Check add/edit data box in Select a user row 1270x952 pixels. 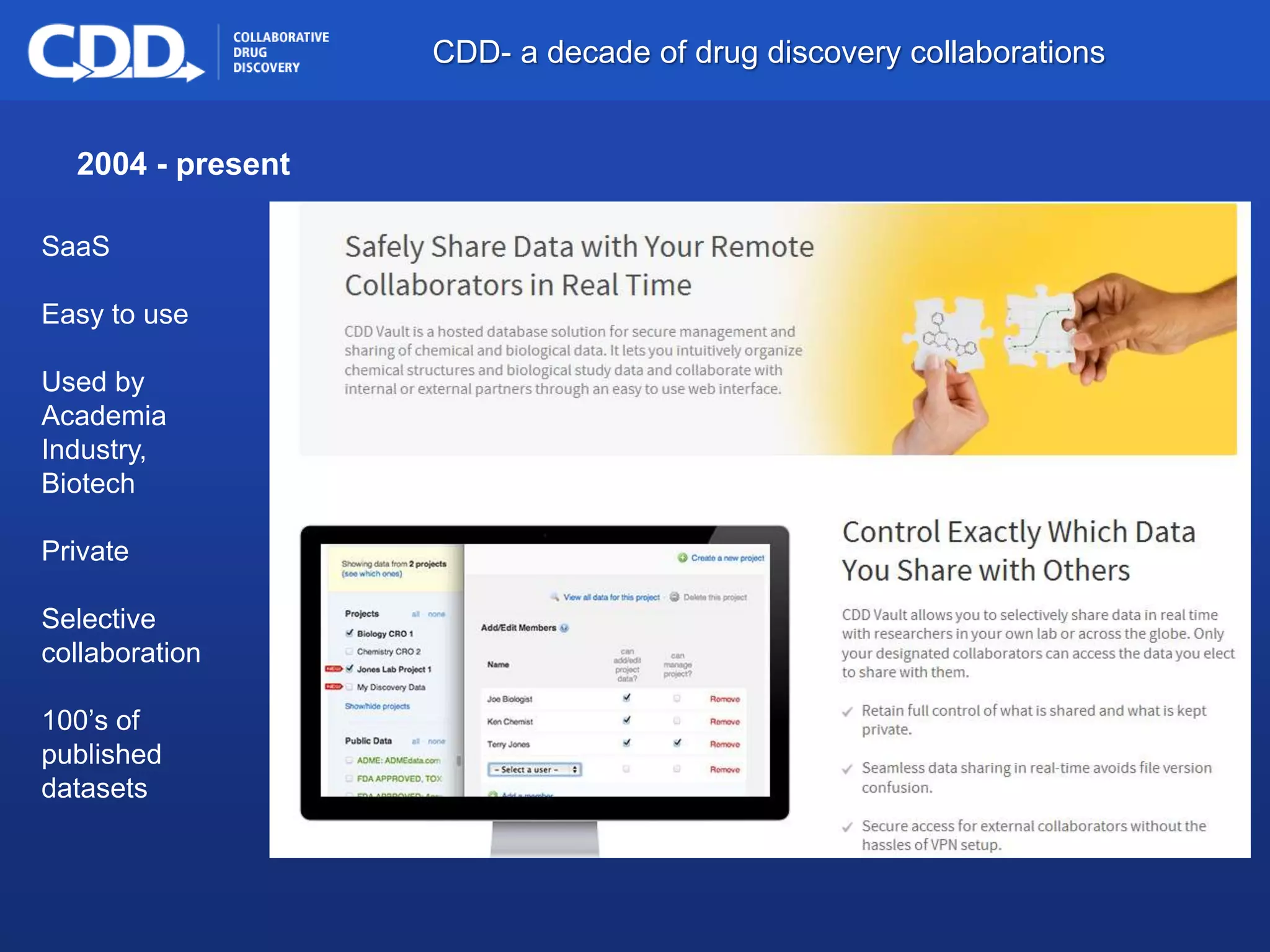click(x=626, y=769)
